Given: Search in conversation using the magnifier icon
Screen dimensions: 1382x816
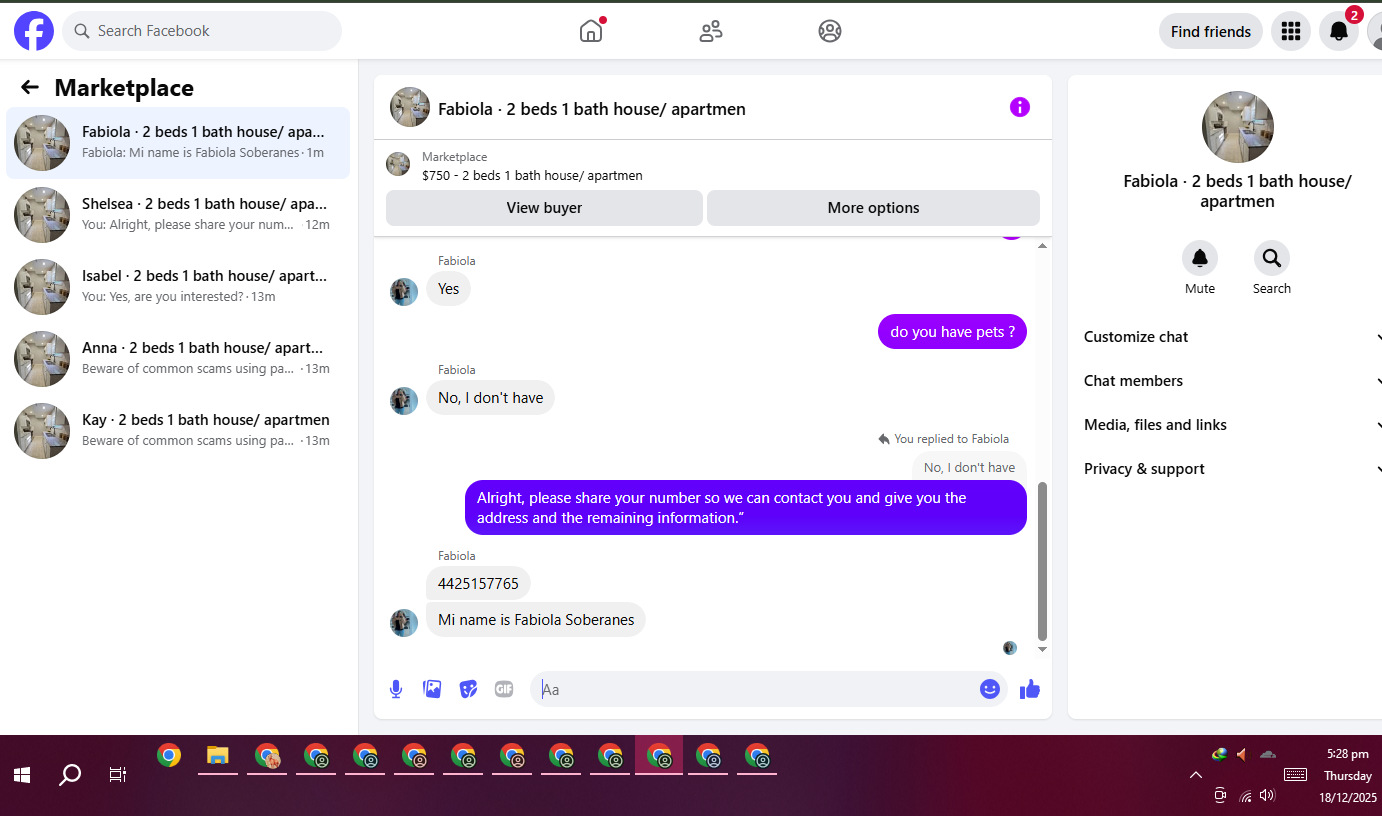Looking at the screenshot, I should (x=1272, y=258).
